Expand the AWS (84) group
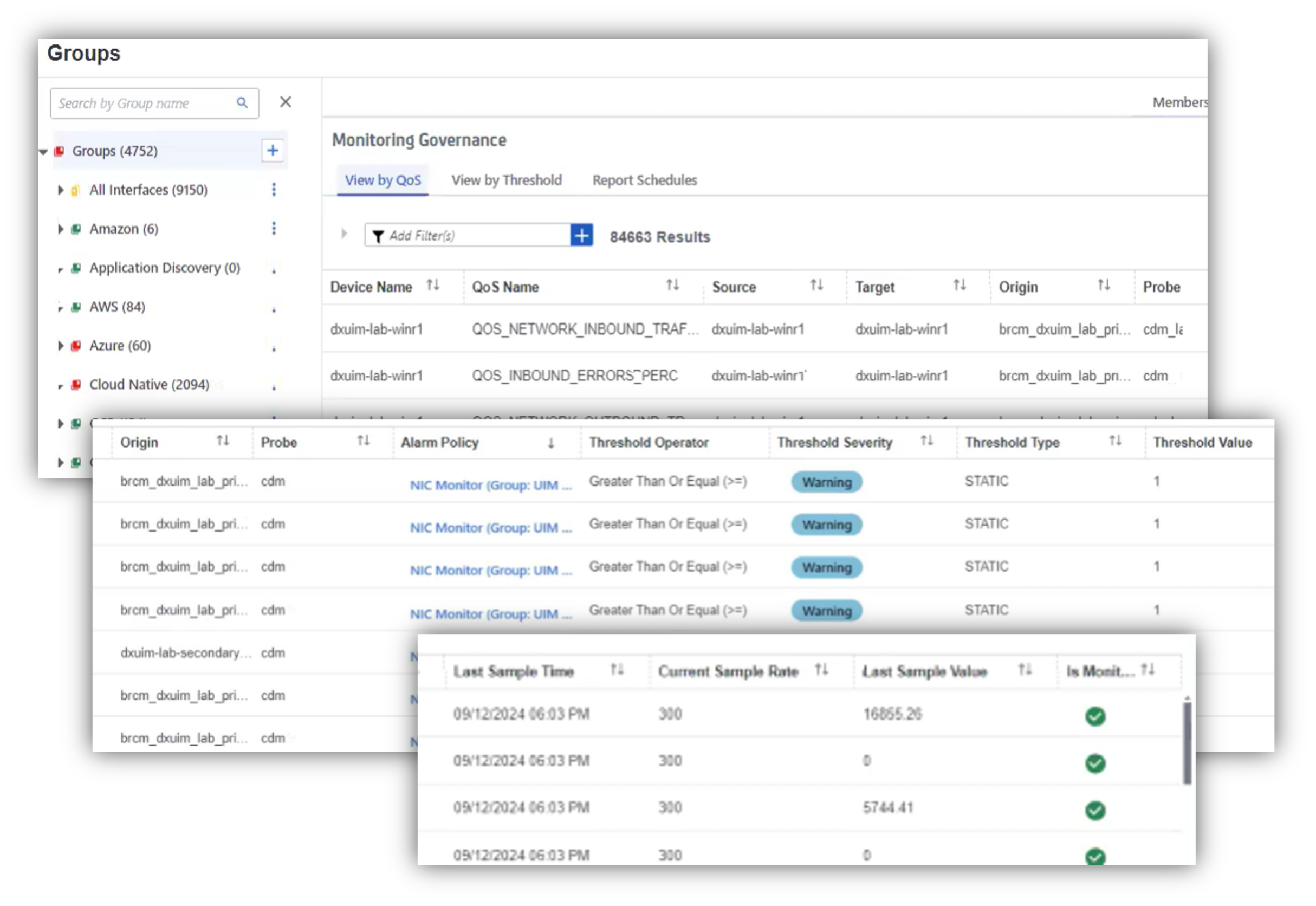This screenshot has height=906, width=1316. coord(62,307)
